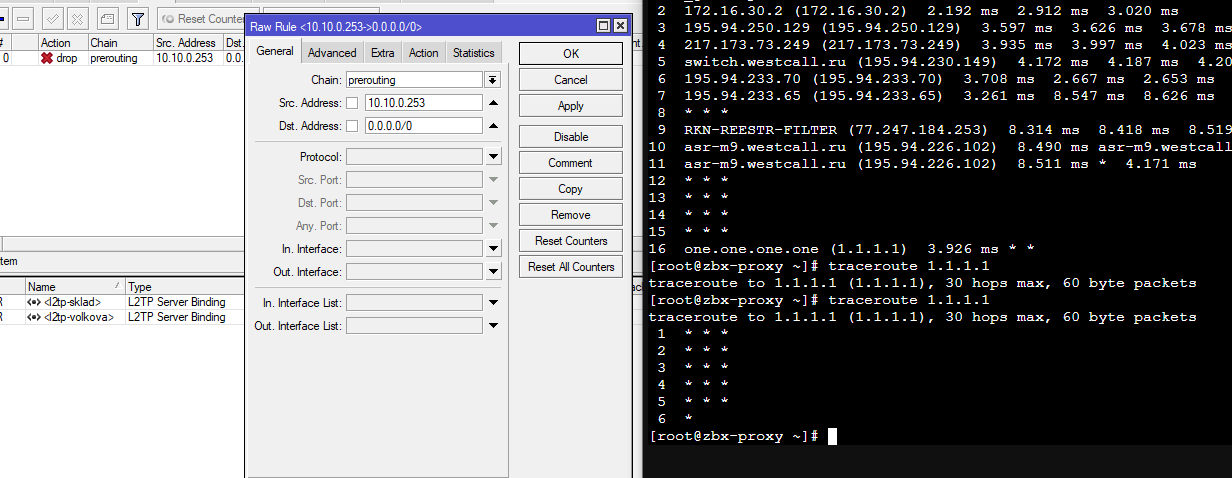Click the Comment button
Screen dimensions: 1232x478
point(570,163)
